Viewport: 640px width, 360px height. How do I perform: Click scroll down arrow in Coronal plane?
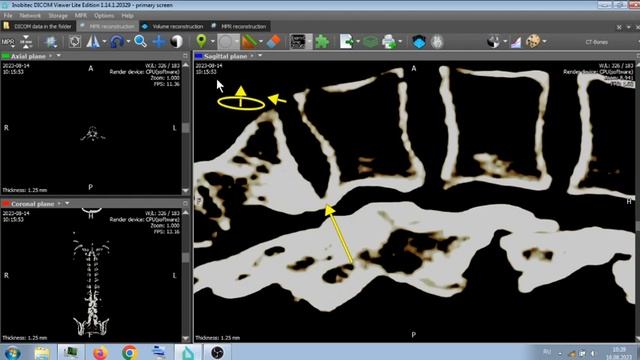(186, 338)
